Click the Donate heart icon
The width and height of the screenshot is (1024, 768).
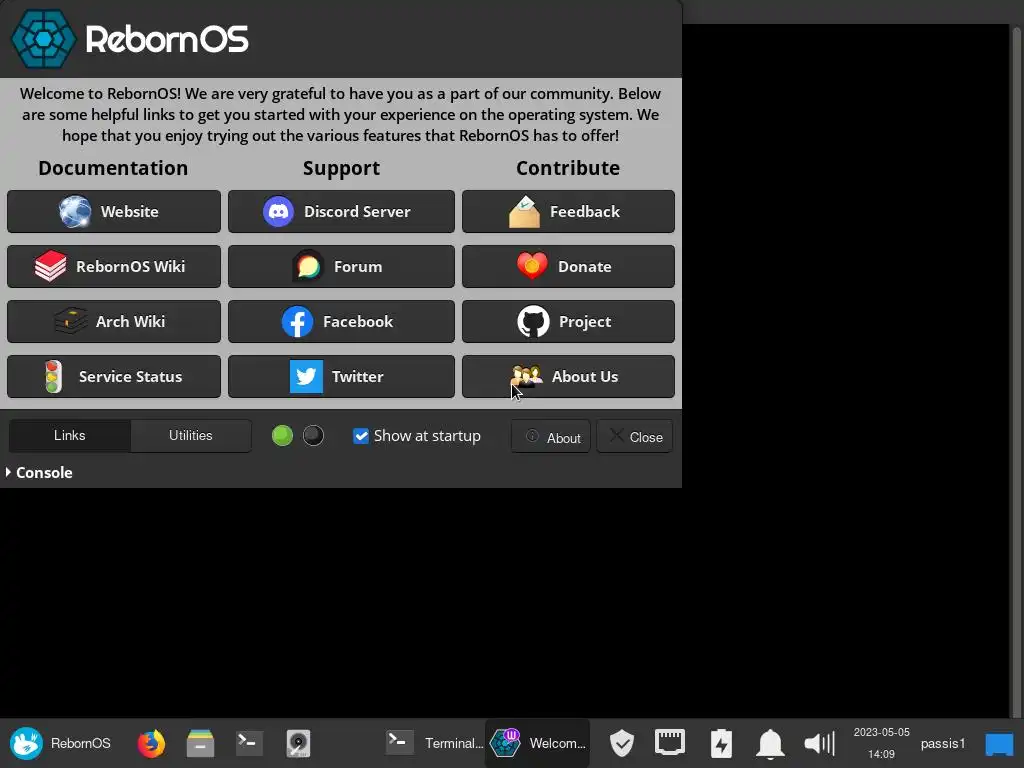(x=532, y=266)
